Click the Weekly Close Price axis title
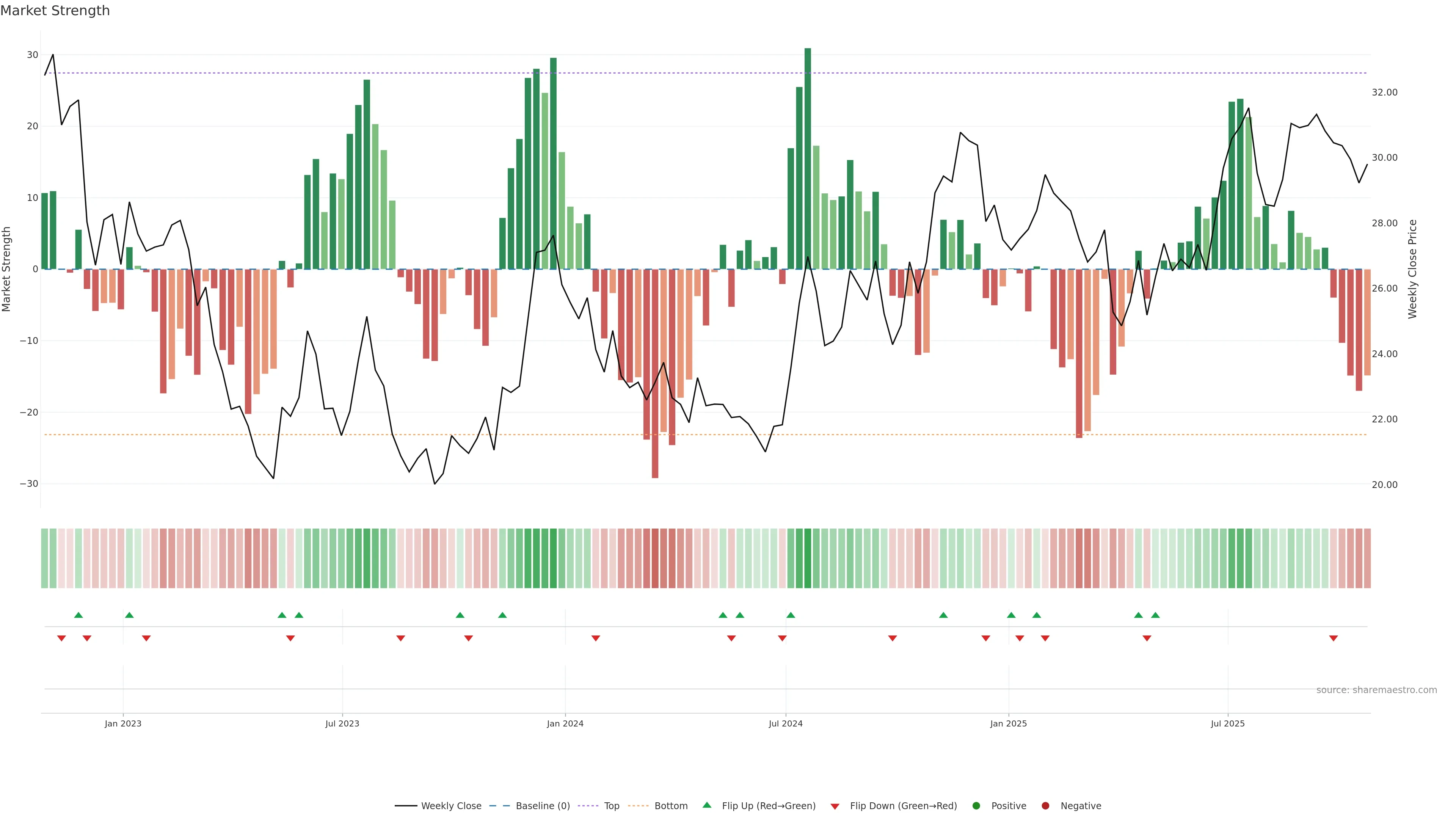The image size is (1456, 819). point(1413,269)
